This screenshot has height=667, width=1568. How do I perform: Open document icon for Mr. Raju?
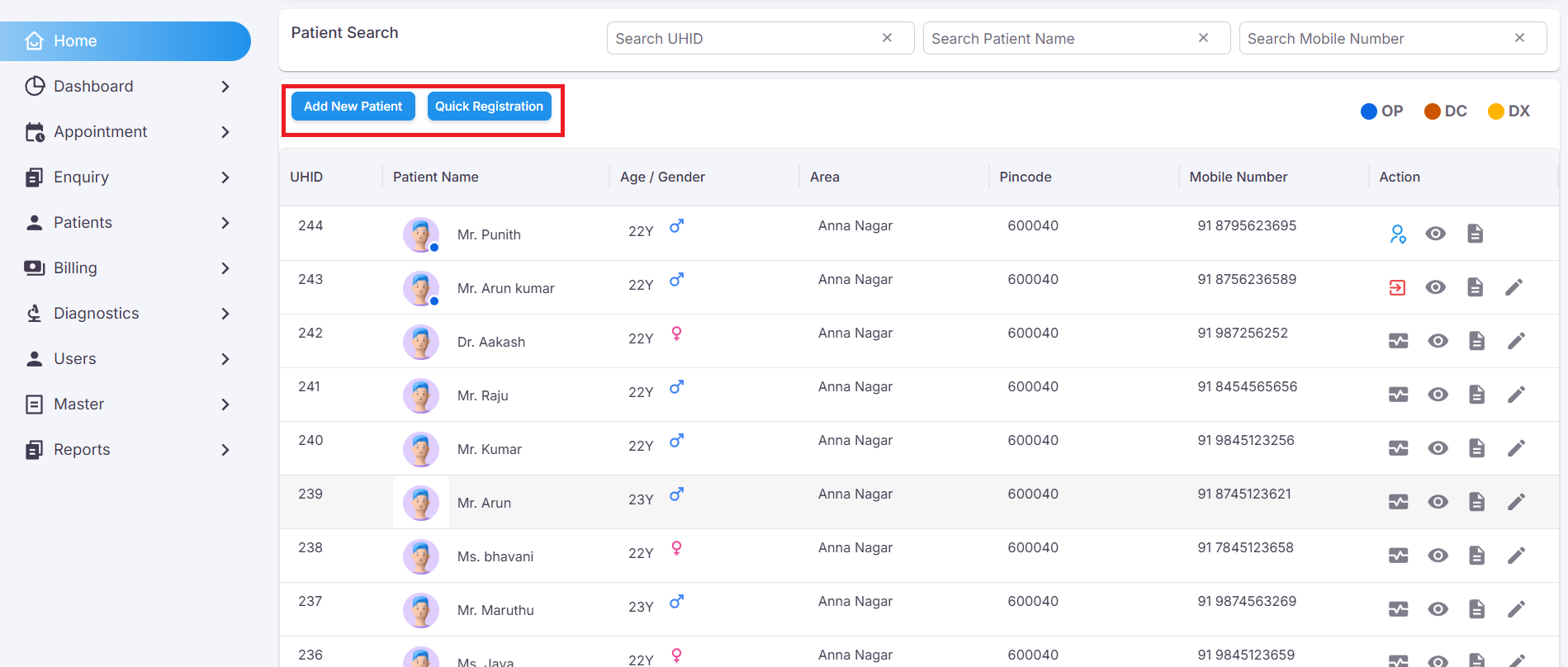coord(1476,395)
